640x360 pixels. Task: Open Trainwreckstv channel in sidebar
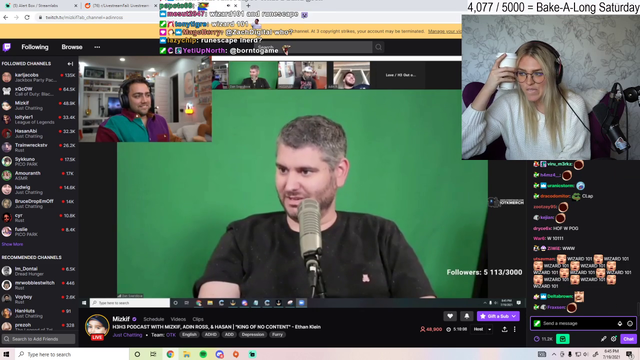pos(39,147)
